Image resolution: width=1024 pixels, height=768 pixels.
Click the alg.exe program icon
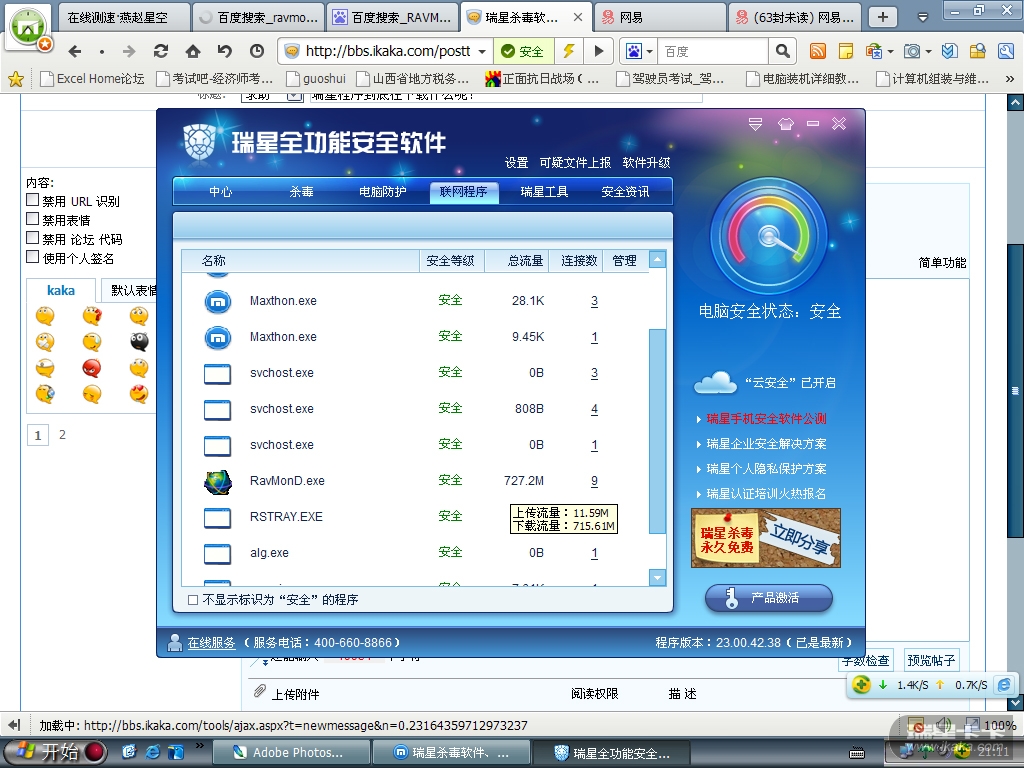[x=217, y=553]
